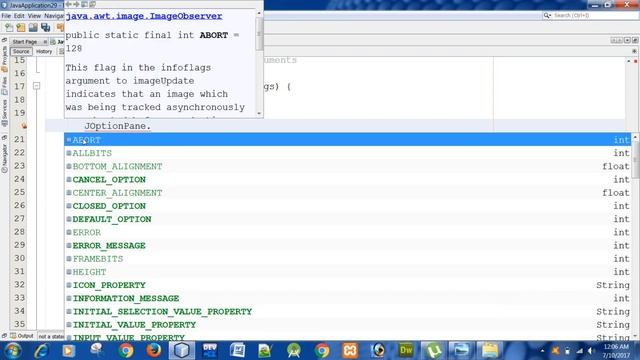Viewport: 640px width, 360px height.
Task: Go back in the Javadoc popup
Action: click(x=69, y=4)
